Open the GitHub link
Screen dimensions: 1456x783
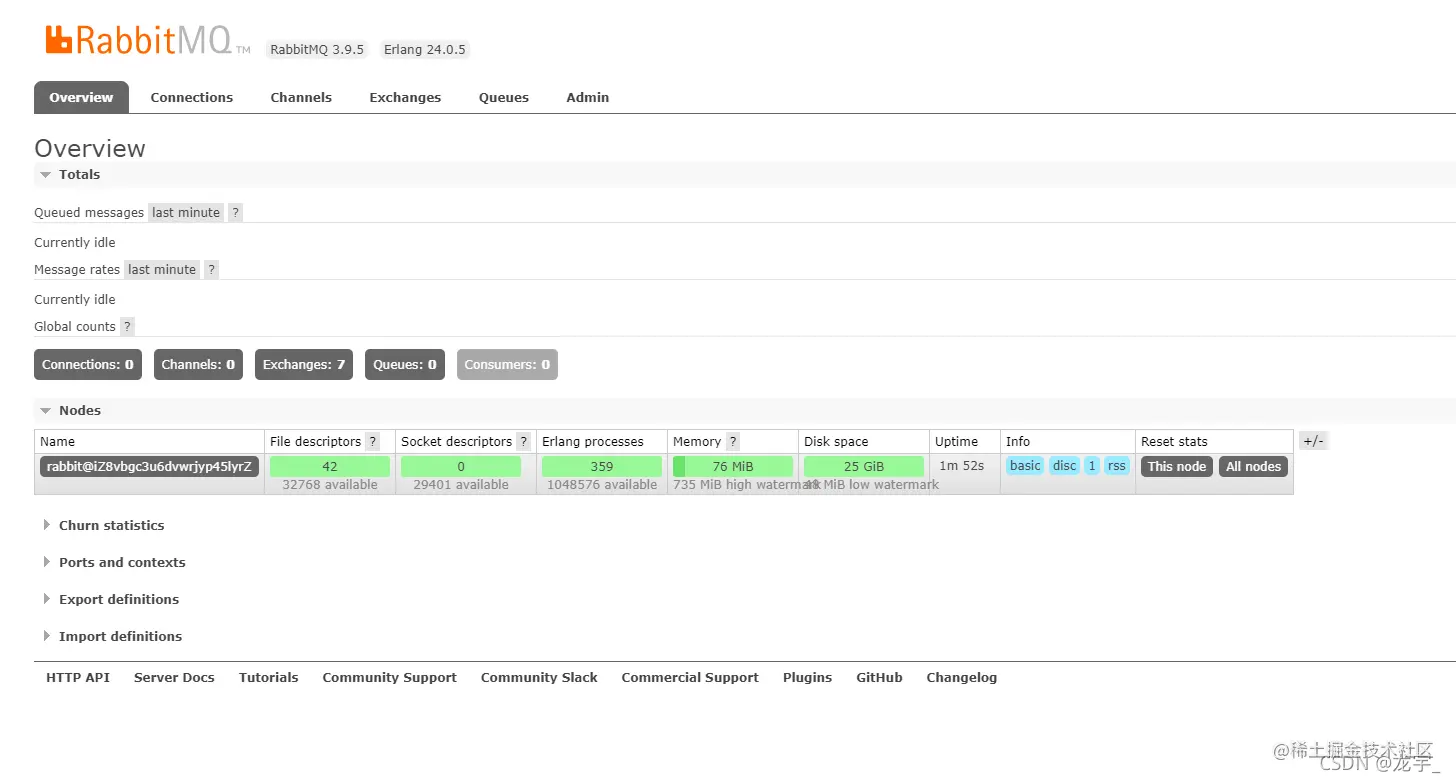[879, 677]
